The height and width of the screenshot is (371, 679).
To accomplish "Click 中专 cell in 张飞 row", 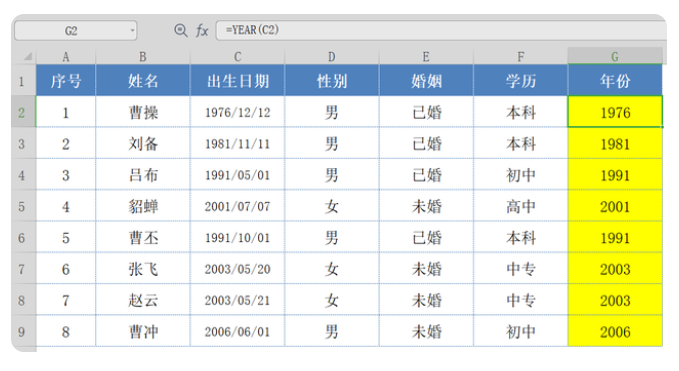I will tap(521, 269).
